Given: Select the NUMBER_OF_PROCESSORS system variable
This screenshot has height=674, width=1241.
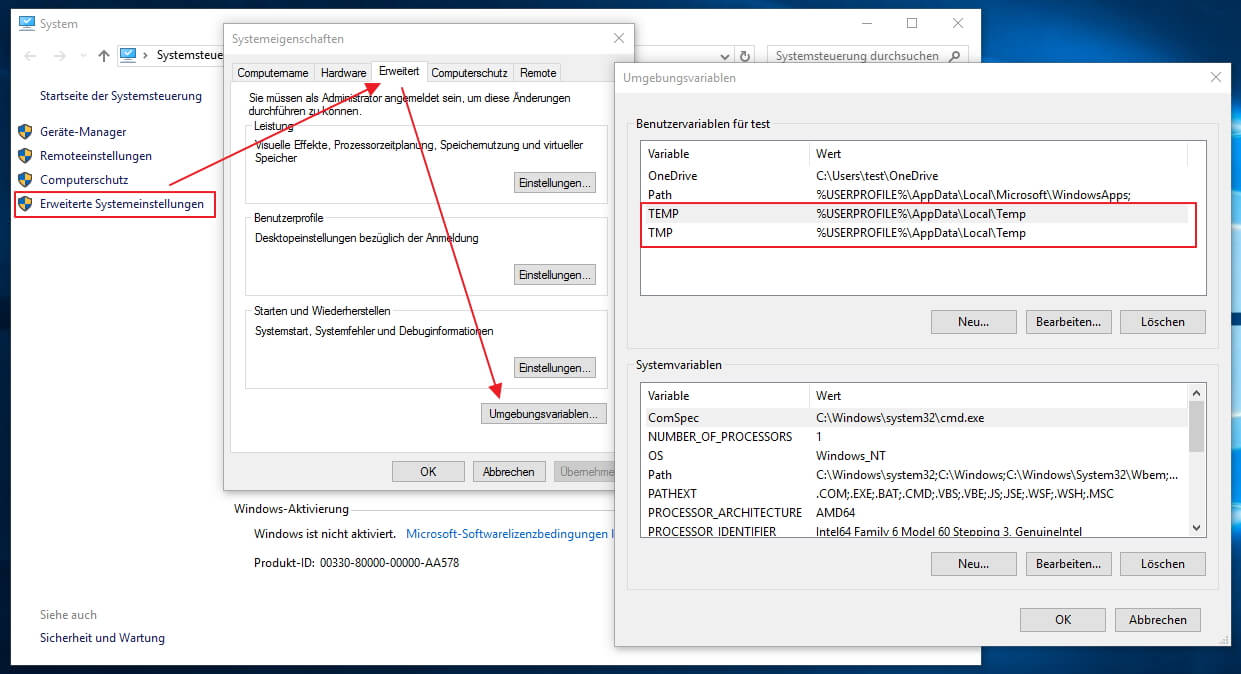Looking at the screenshot, I should coord(915,436).
